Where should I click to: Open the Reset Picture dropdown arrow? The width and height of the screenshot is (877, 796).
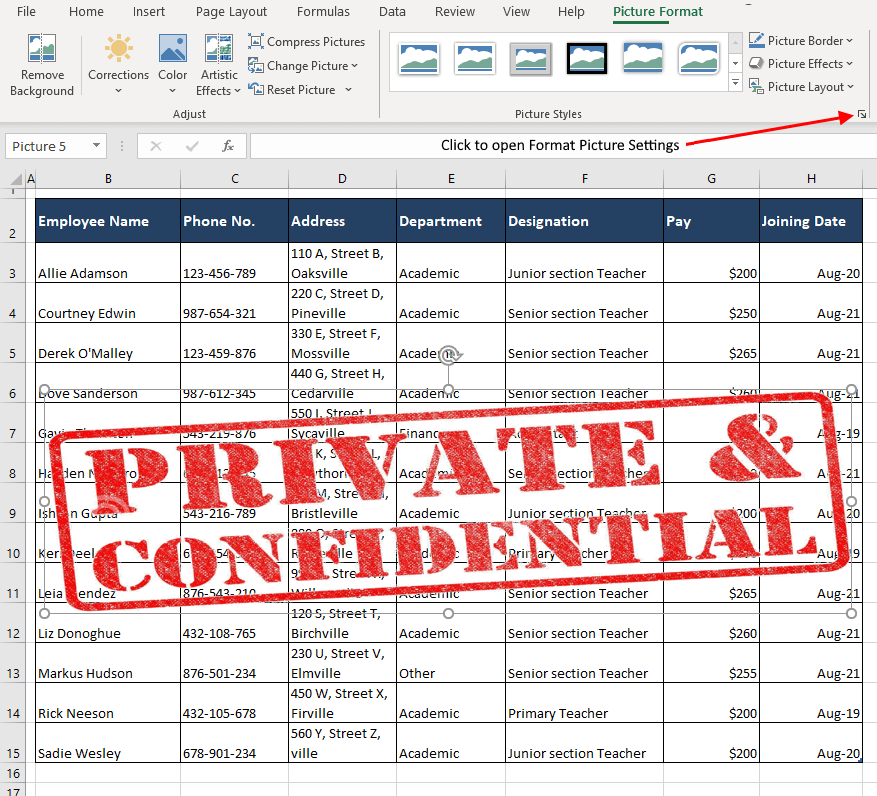(349, 89)
